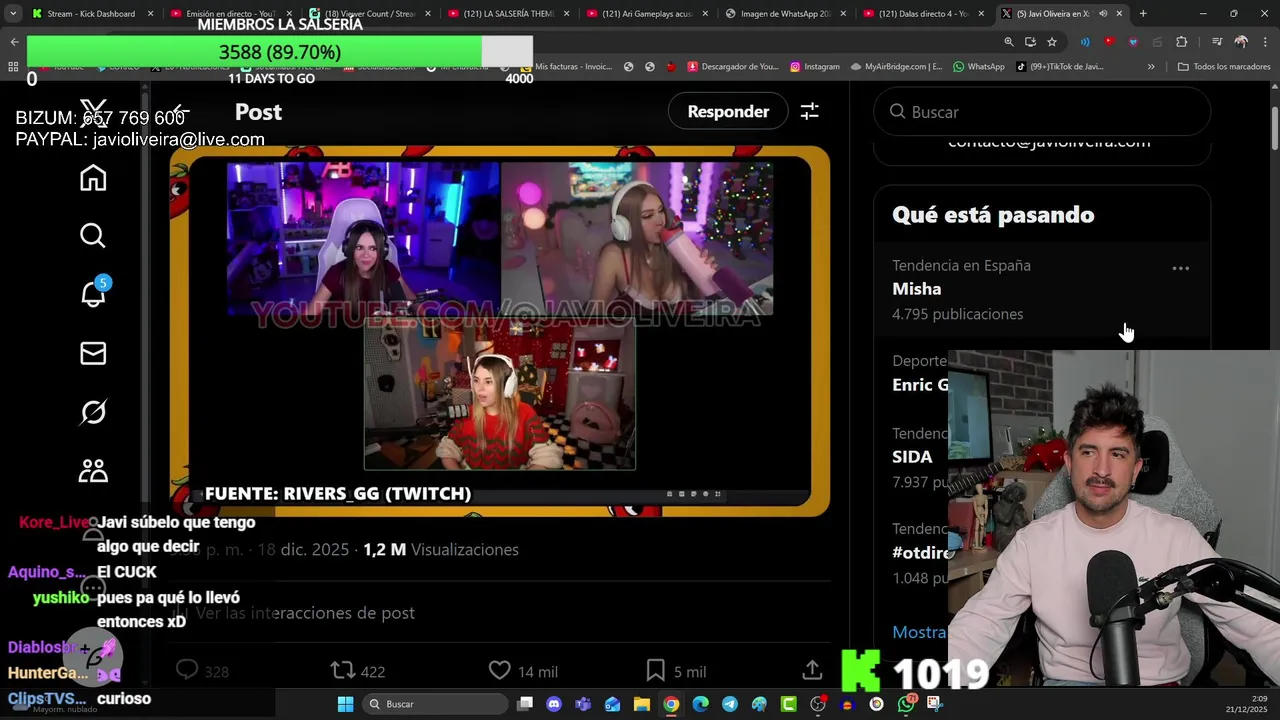Click the reply icon showing 328
1280x720 pixels.
(x=187, y=670)
